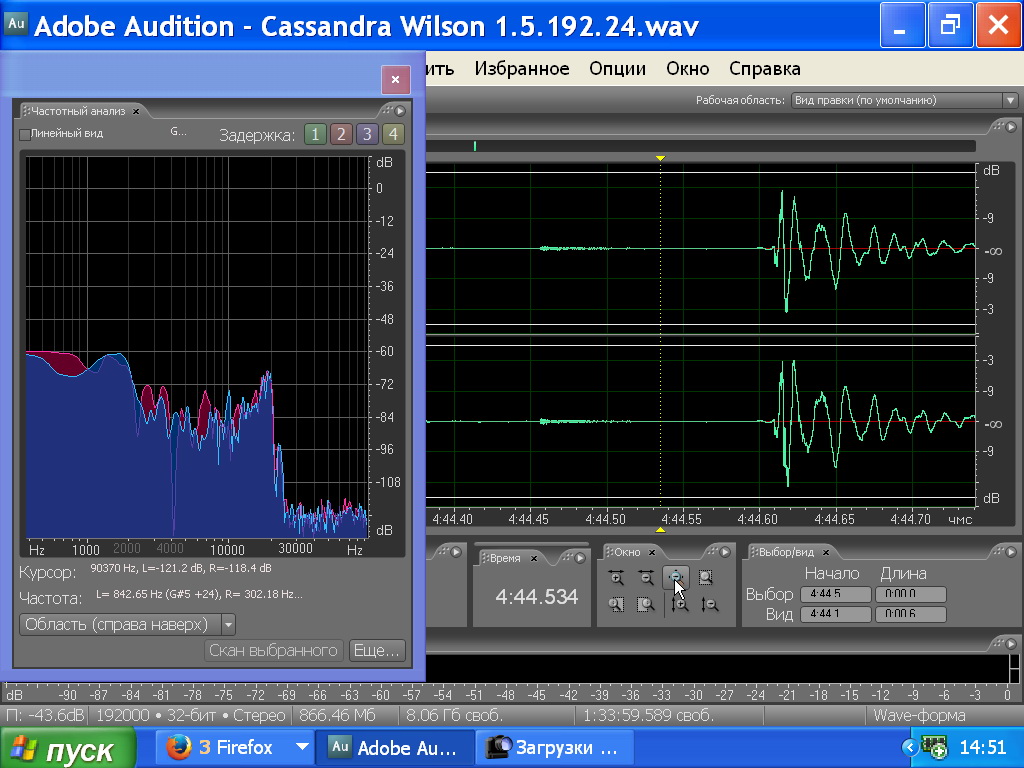Click the Курсор frequency readout text

pos(180,568)
